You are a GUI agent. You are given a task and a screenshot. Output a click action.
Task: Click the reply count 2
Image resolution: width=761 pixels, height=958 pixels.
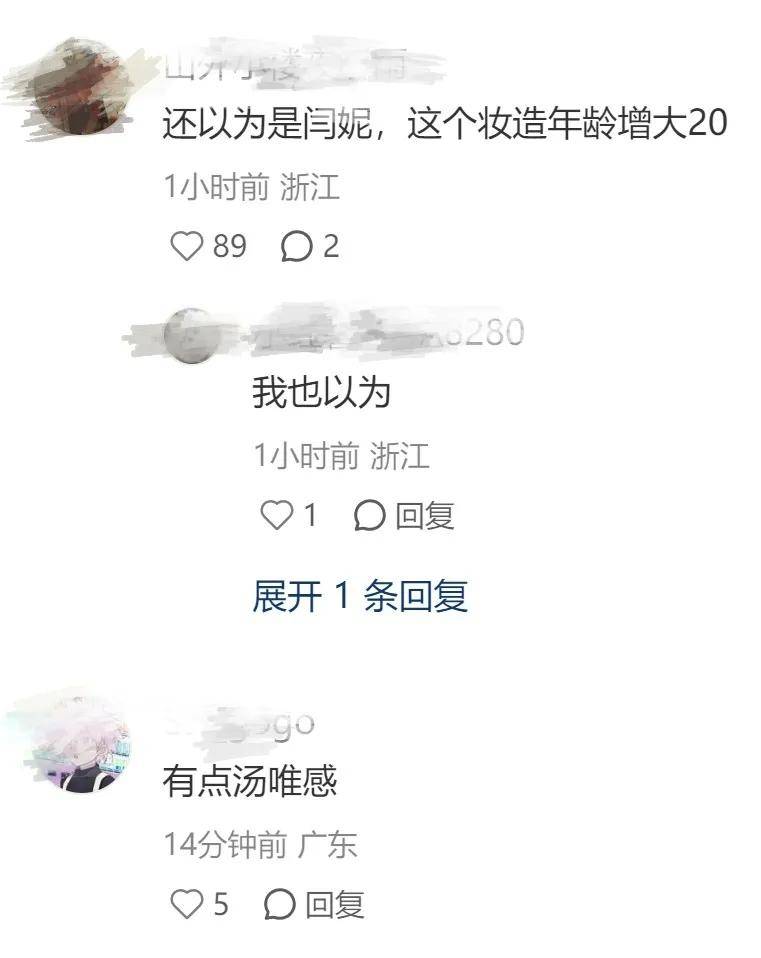pyautogui.click(x=330, y=246)
